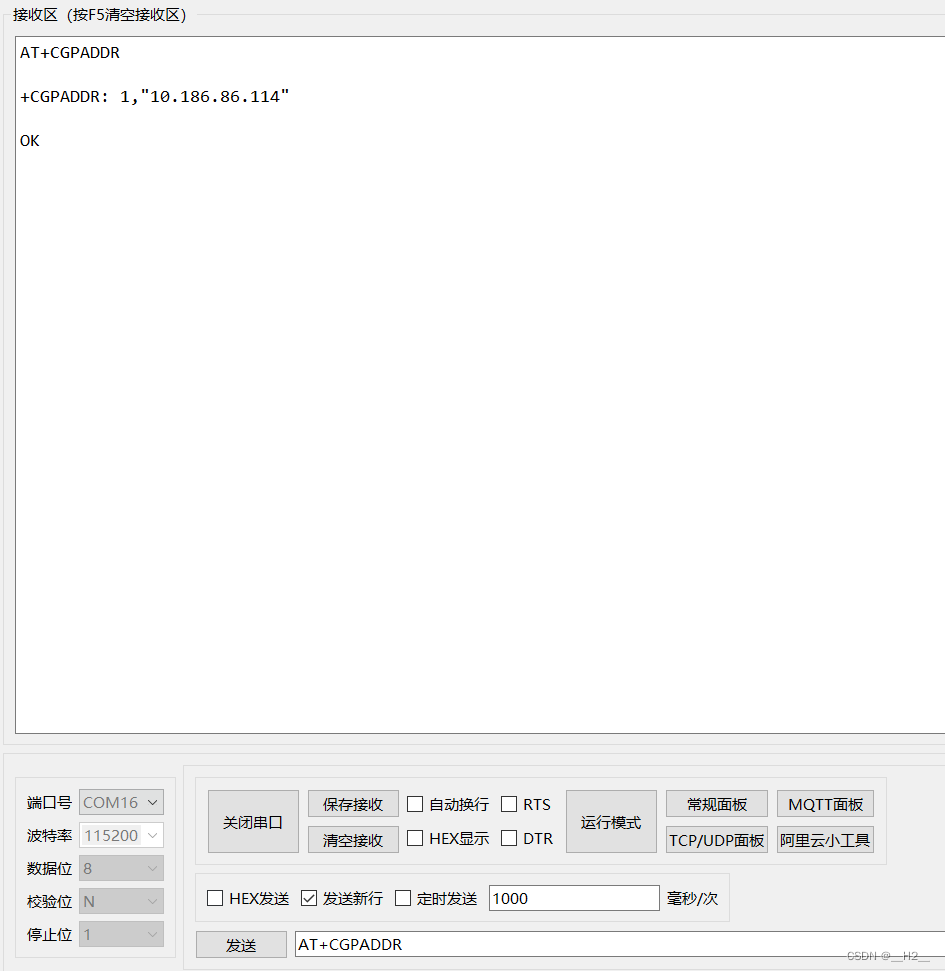Enable the 自动换行 auto line-wrap checkbox
The width and height of the screenshot is (945, 971).
(415, 803)
